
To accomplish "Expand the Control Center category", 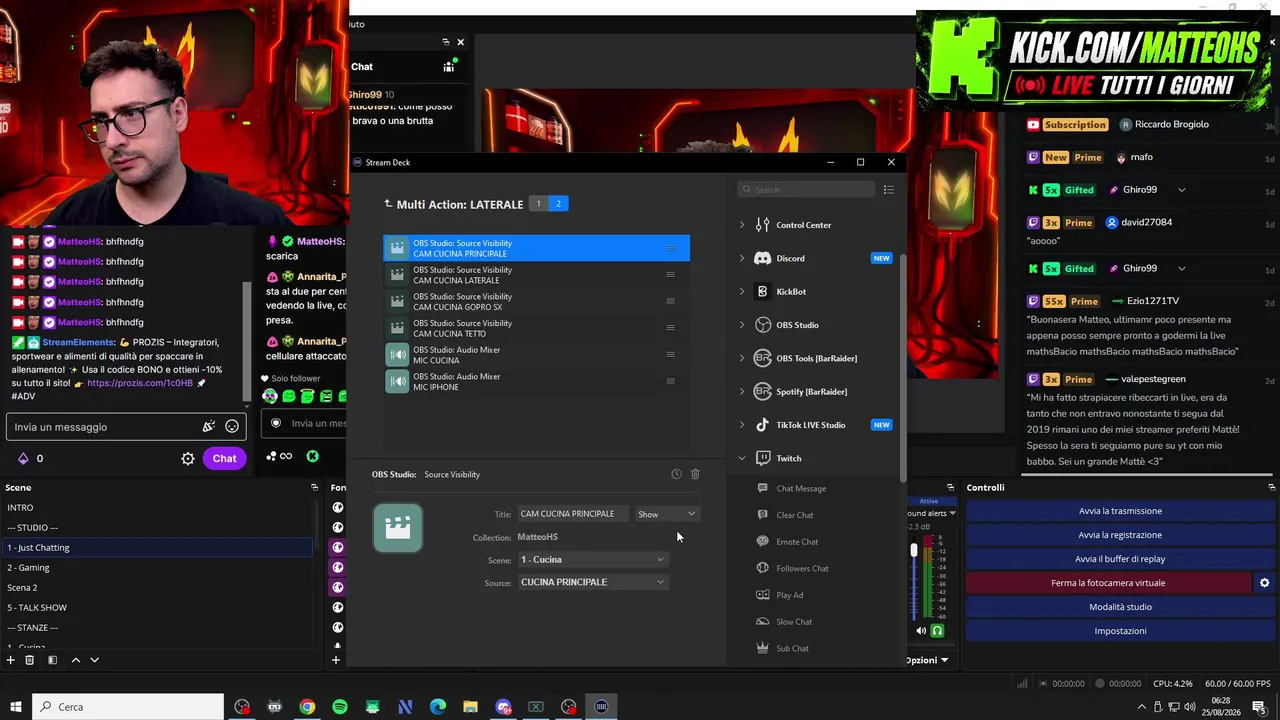I will click(x=742, y=225).
